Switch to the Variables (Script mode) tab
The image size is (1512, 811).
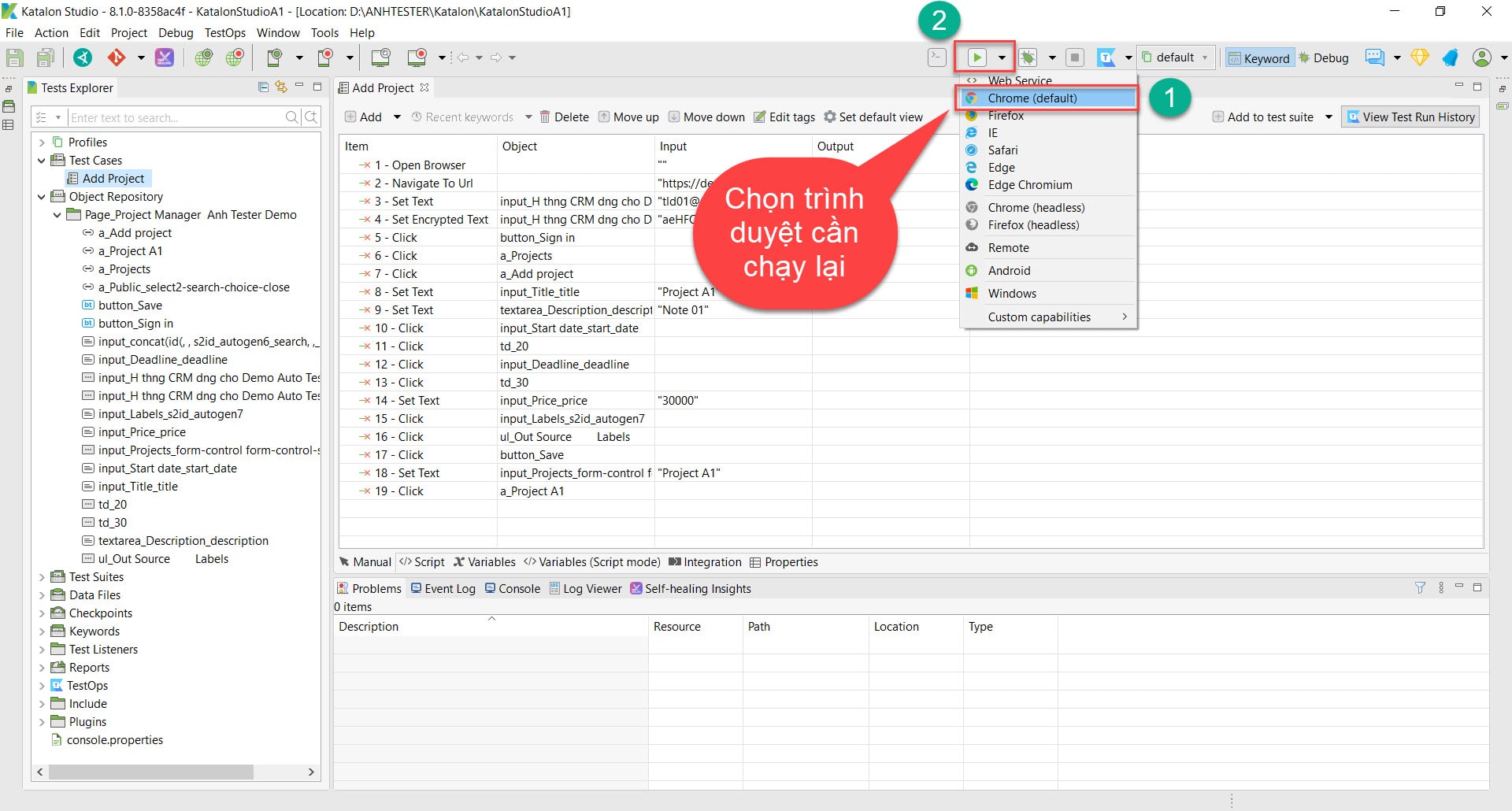point(592,562)
